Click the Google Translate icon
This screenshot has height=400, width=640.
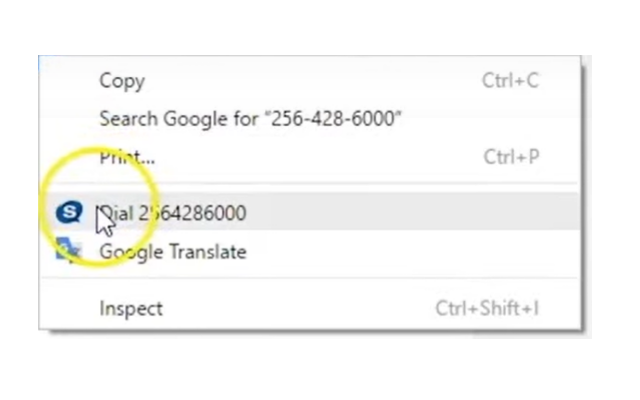(x=68, y=251)
